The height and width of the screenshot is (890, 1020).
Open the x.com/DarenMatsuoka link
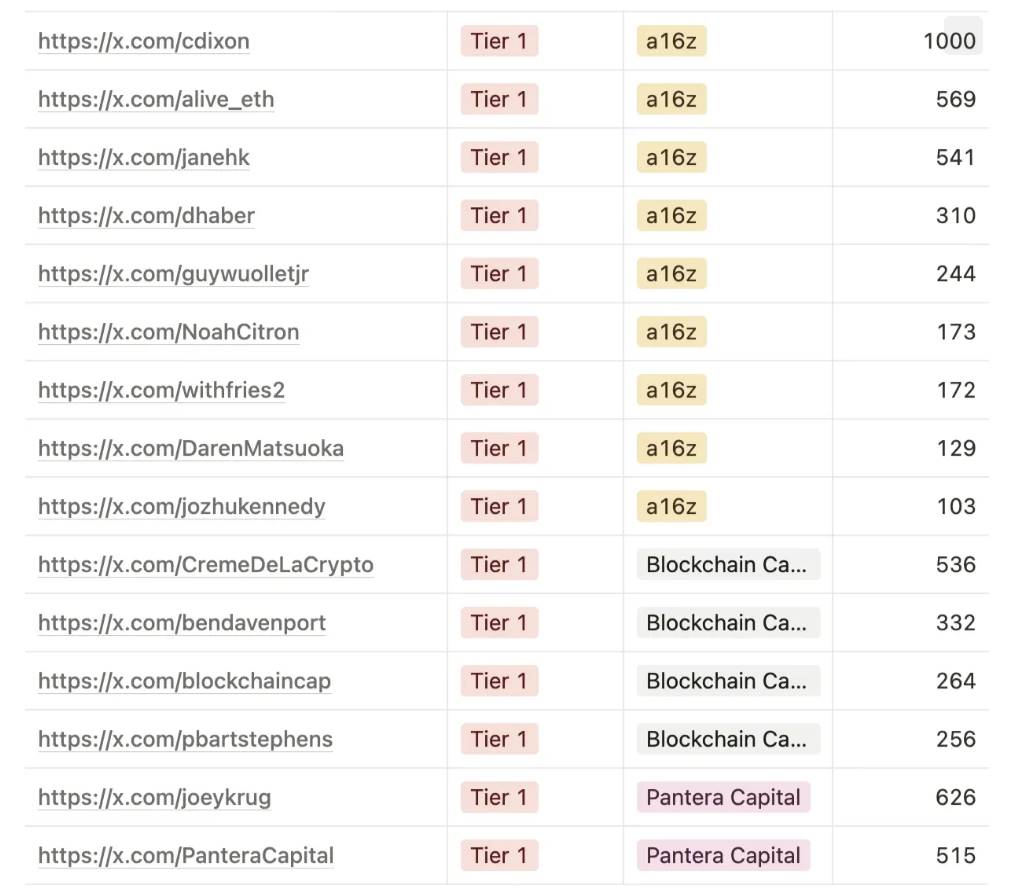pyautogui.click(x=191, y=449)
